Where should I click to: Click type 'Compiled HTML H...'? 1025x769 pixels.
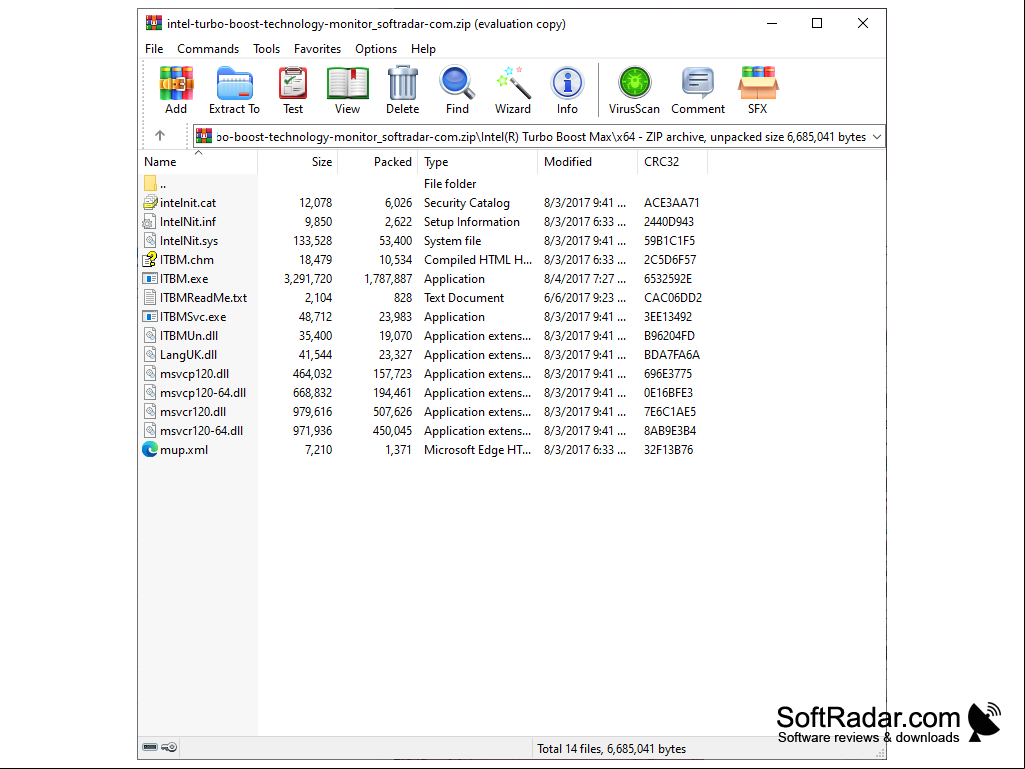click(x=478, y=260)
